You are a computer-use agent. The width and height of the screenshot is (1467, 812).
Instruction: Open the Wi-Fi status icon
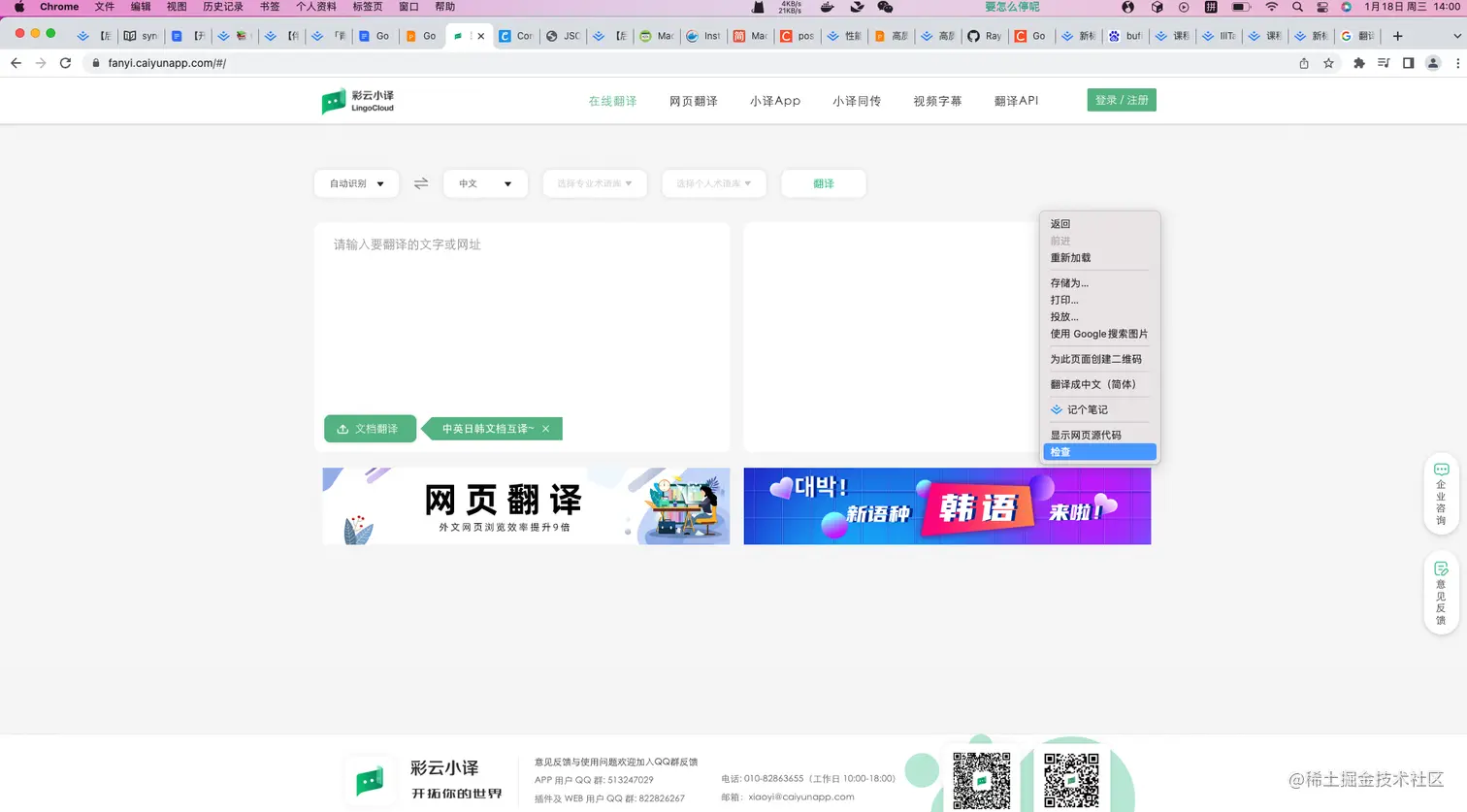coord(1271,7)
